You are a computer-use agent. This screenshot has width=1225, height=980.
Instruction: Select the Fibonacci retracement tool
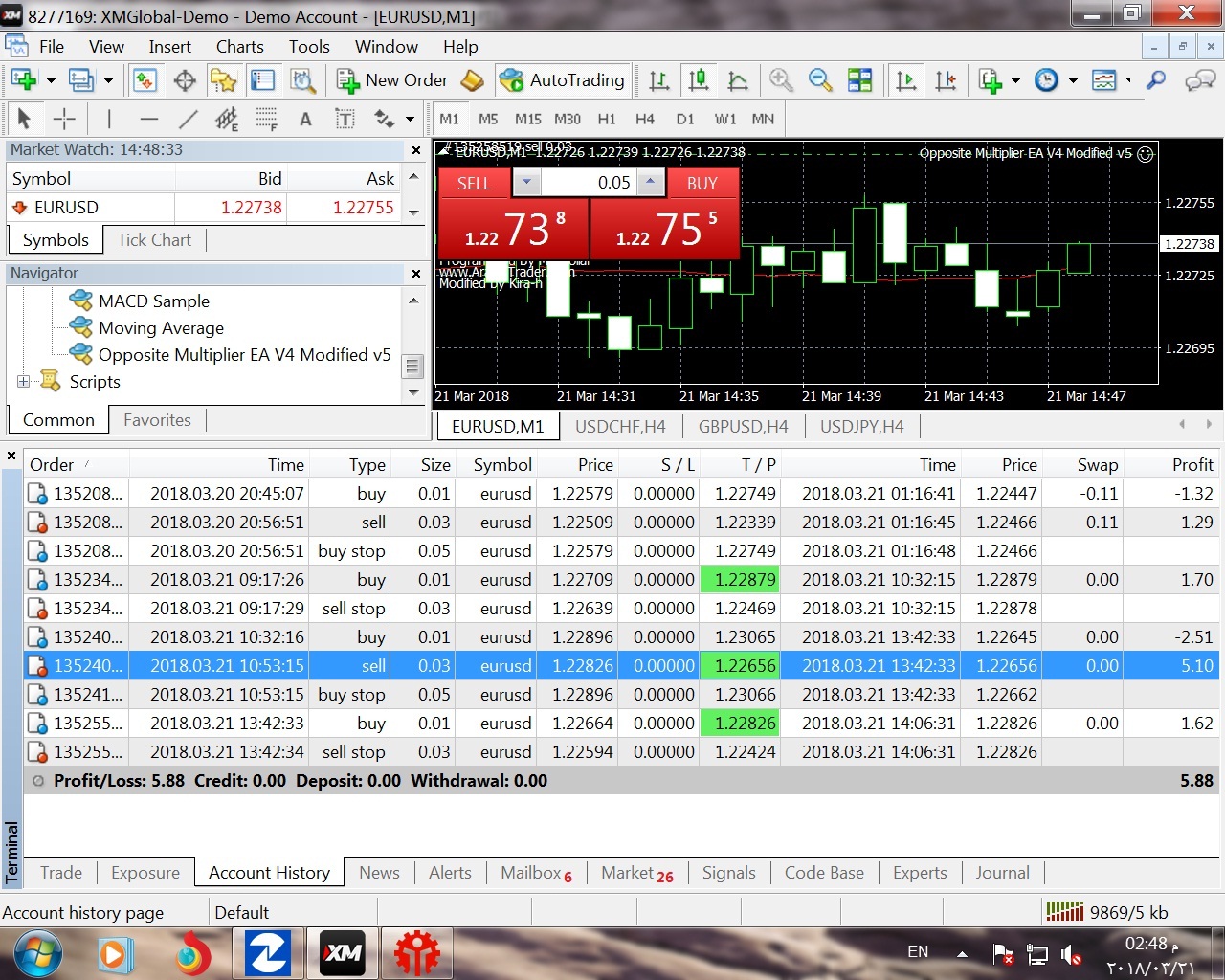[266, 119]
